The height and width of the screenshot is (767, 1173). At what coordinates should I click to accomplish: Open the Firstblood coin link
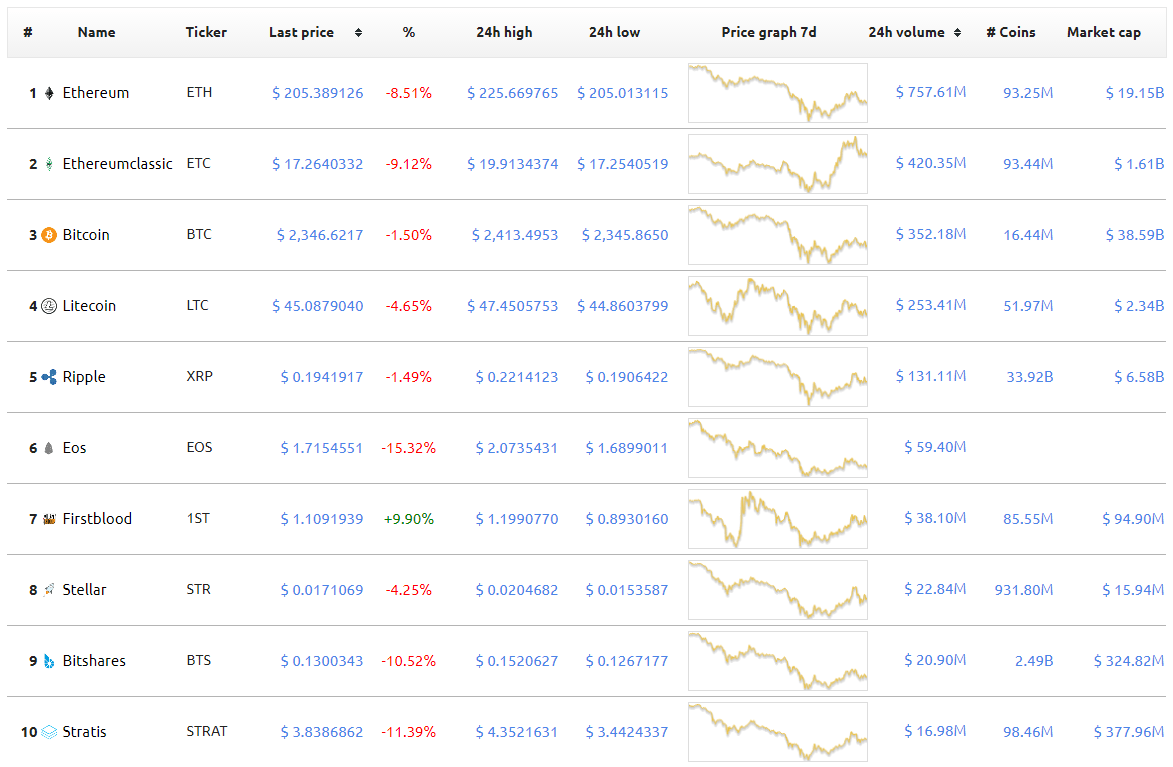point(97,519)
